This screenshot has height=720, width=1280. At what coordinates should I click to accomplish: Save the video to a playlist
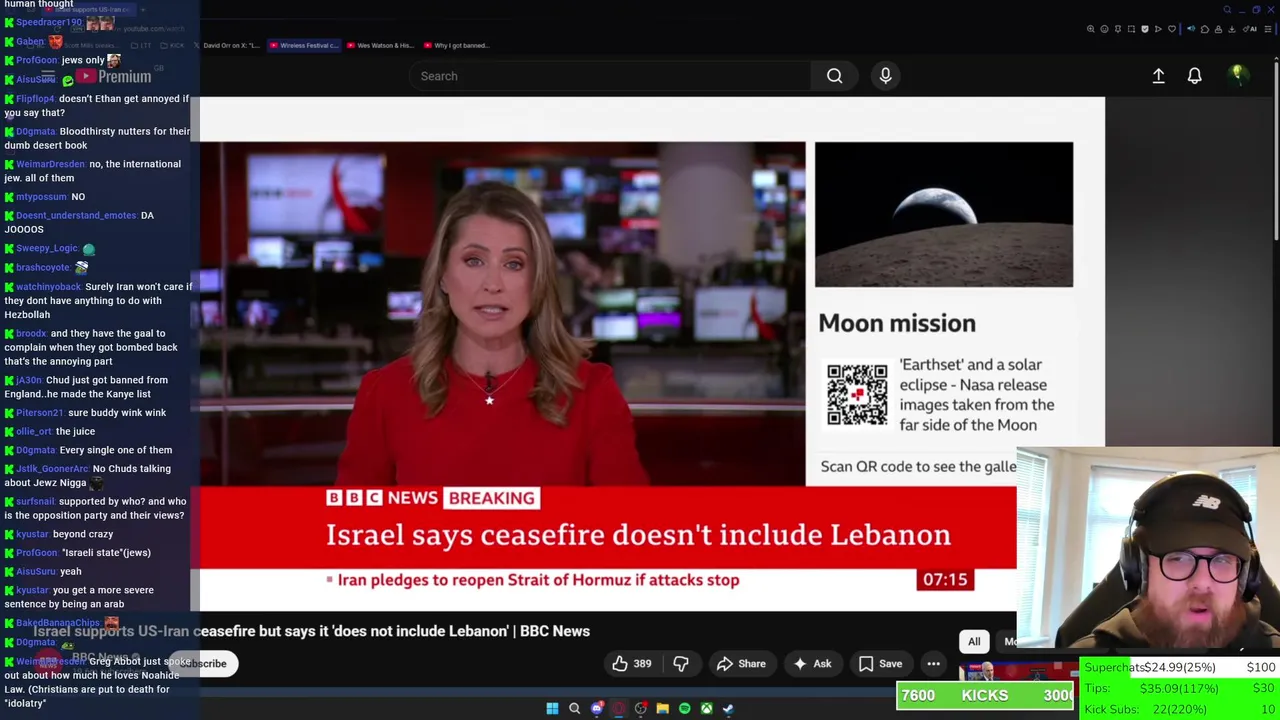[x=880, y=663]
